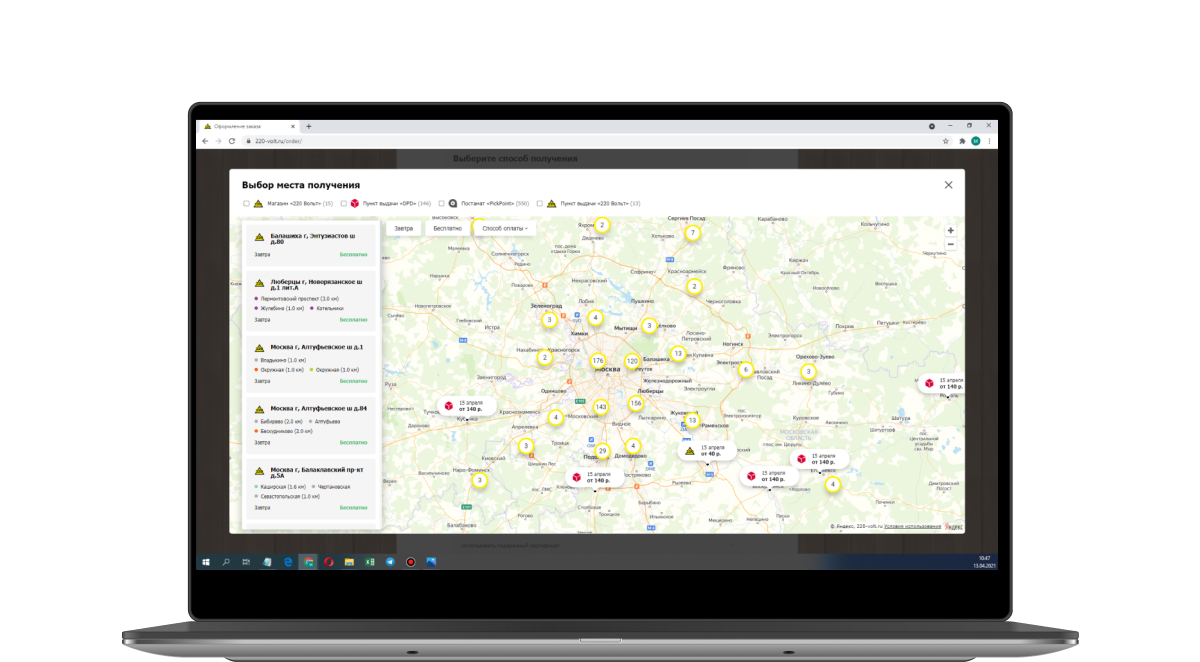
Task: Open Excel from the taskbar
Action: tap(370, 562)
